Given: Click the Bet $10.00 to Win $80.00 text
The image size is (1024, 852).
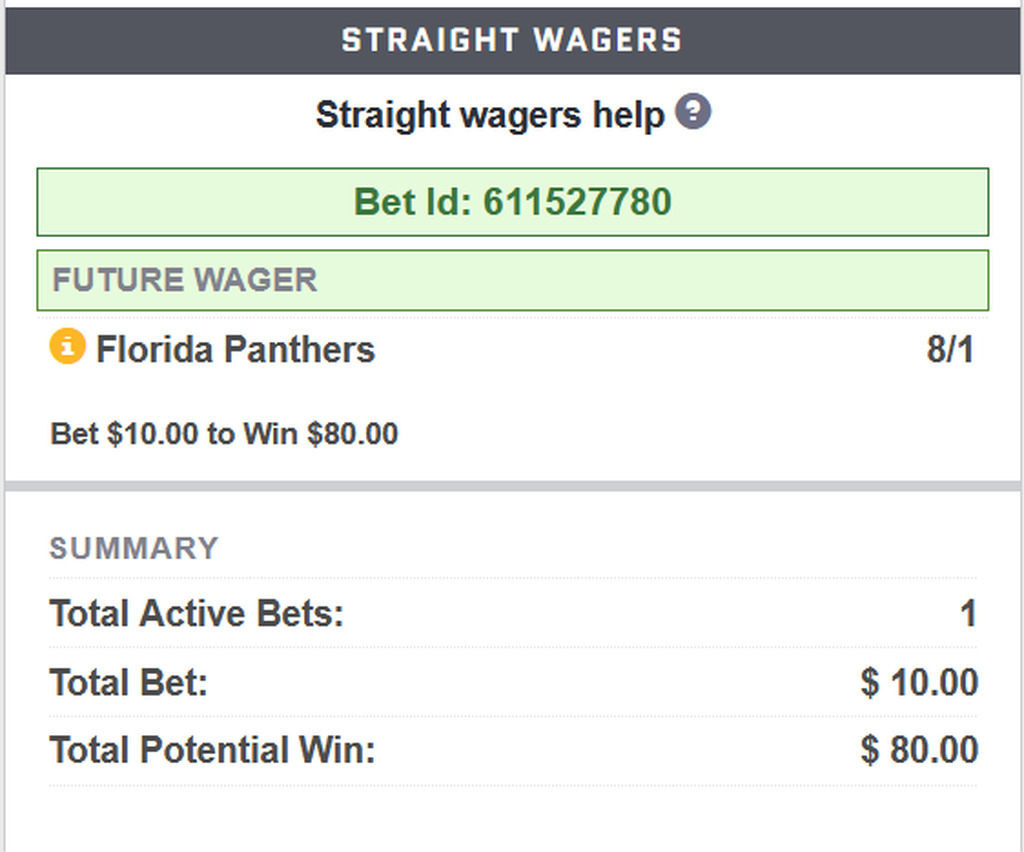Looking at the screenshot, I should [x=224, y=434].
